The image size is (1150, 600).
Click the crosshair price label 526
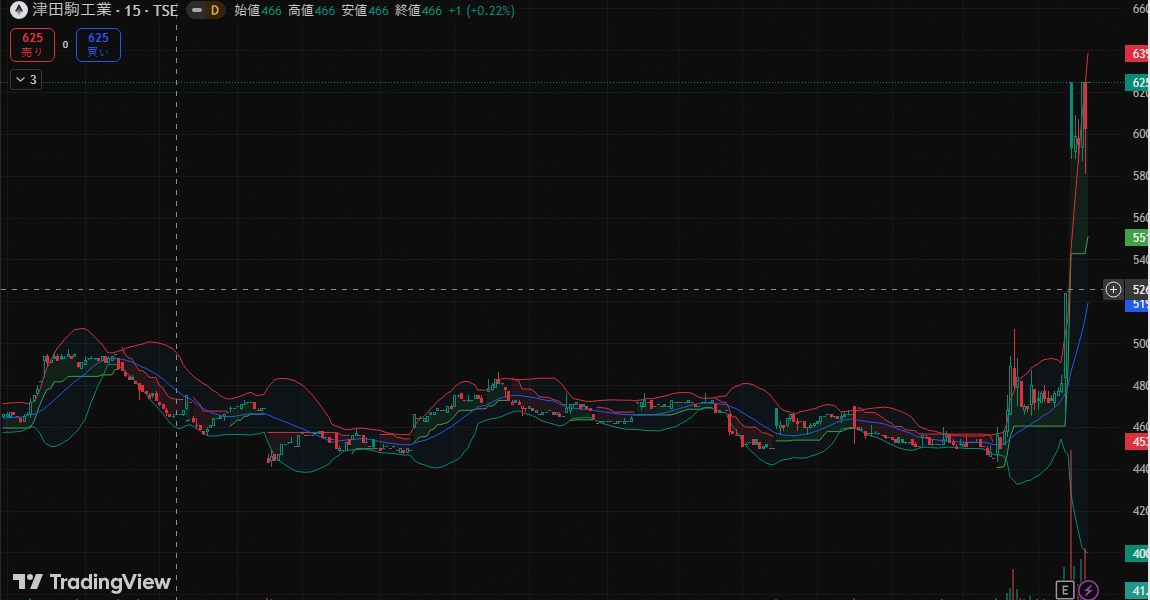click(1138, 290)
